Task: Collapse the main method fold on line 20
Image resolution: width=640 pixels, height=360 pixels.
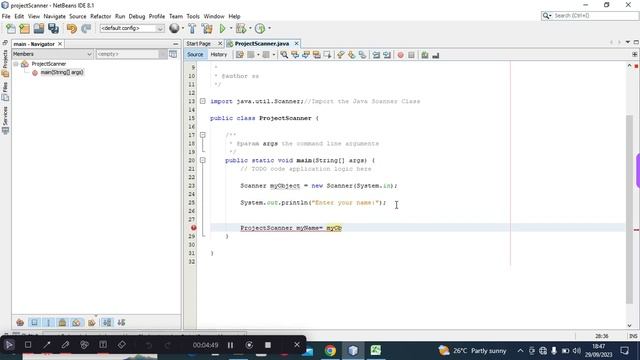Action: pyautogui.click(x=202, y=160)
